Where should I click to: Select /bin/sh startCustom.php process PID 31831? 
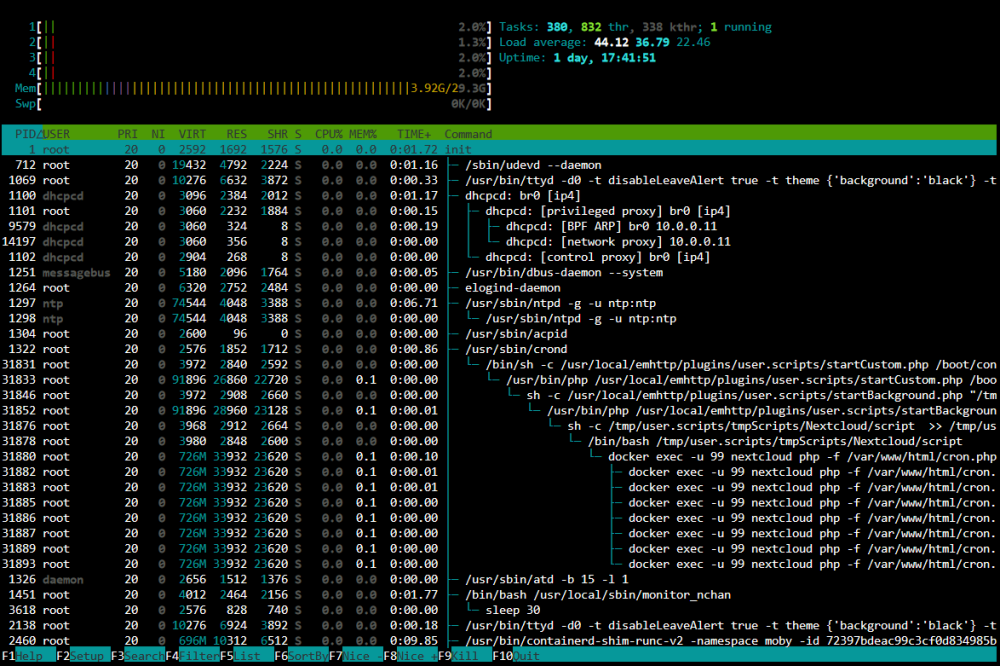click(499, 364)
